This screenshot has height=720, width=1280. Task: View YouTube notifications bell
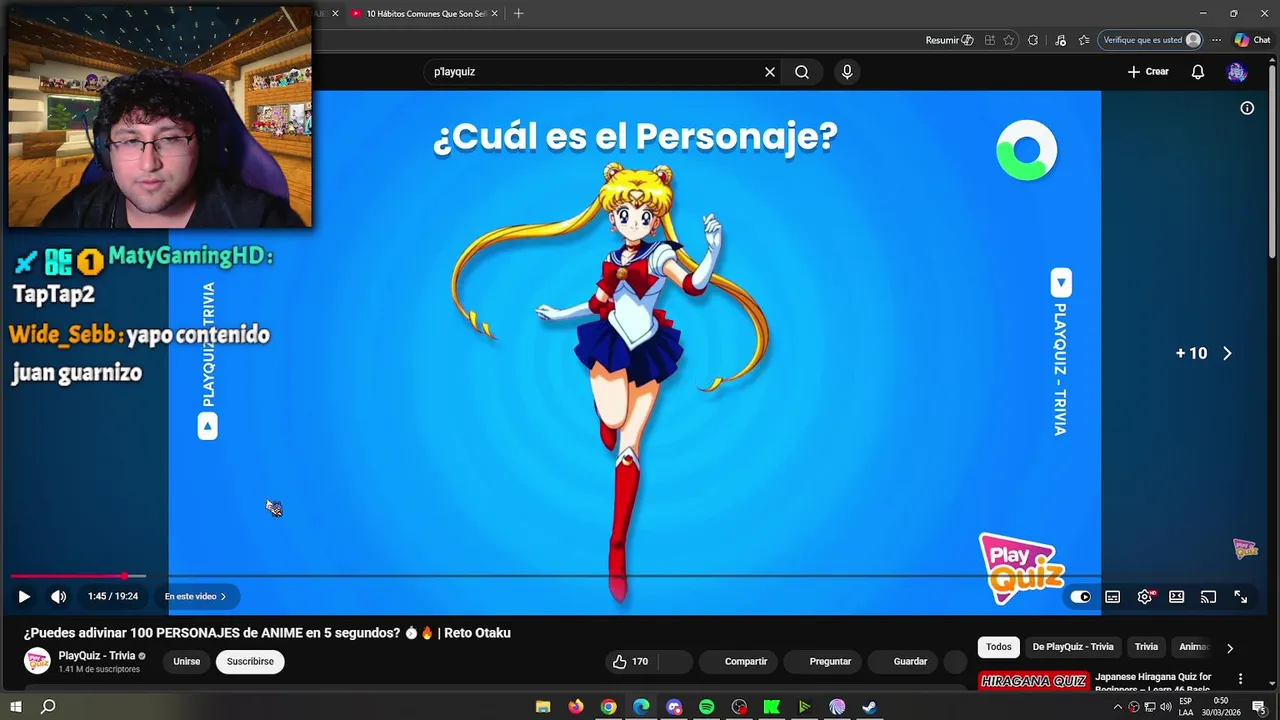coord(1198,72)
